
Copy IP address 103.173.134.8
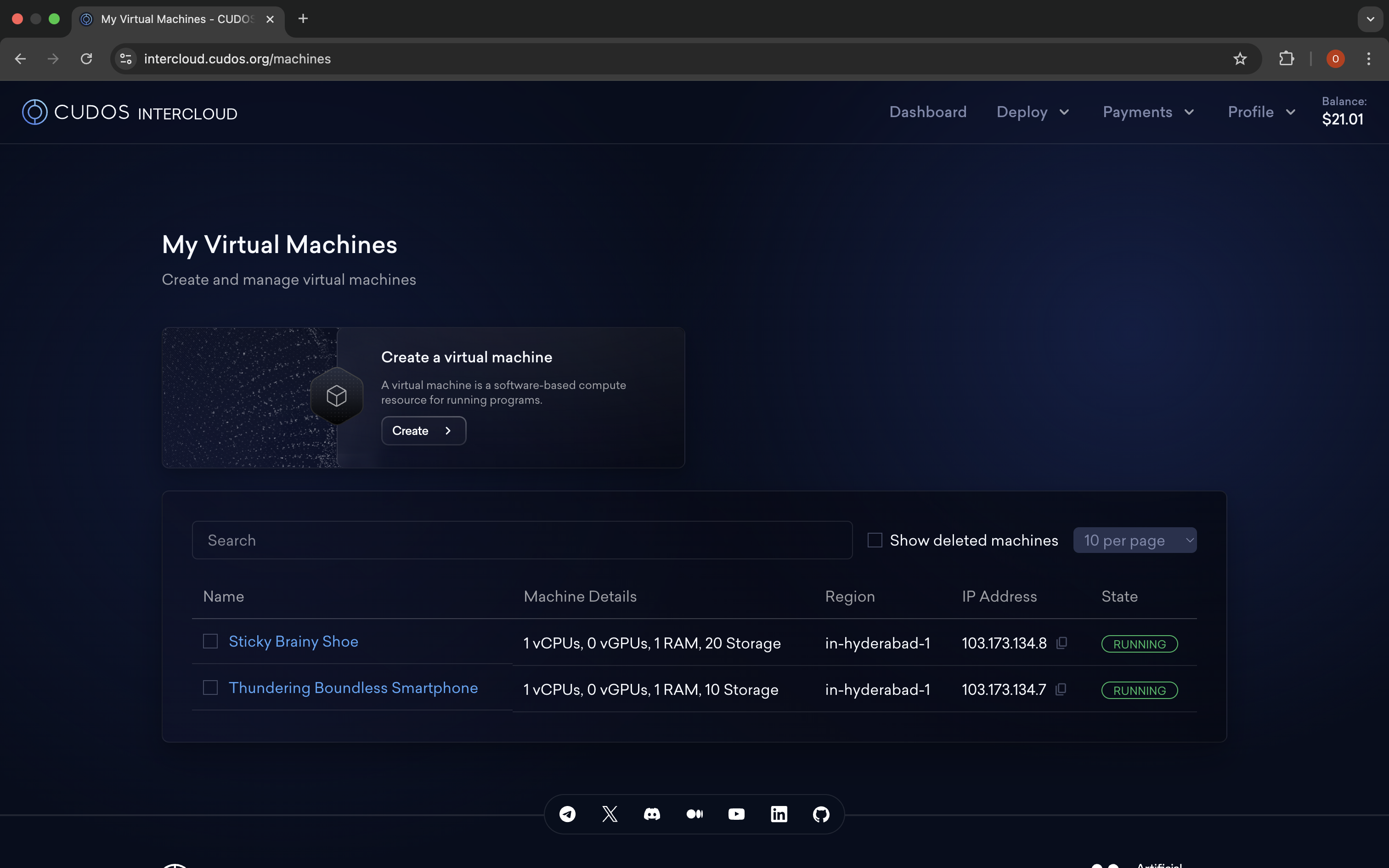pyautogui.click(x=1062, y=643)
